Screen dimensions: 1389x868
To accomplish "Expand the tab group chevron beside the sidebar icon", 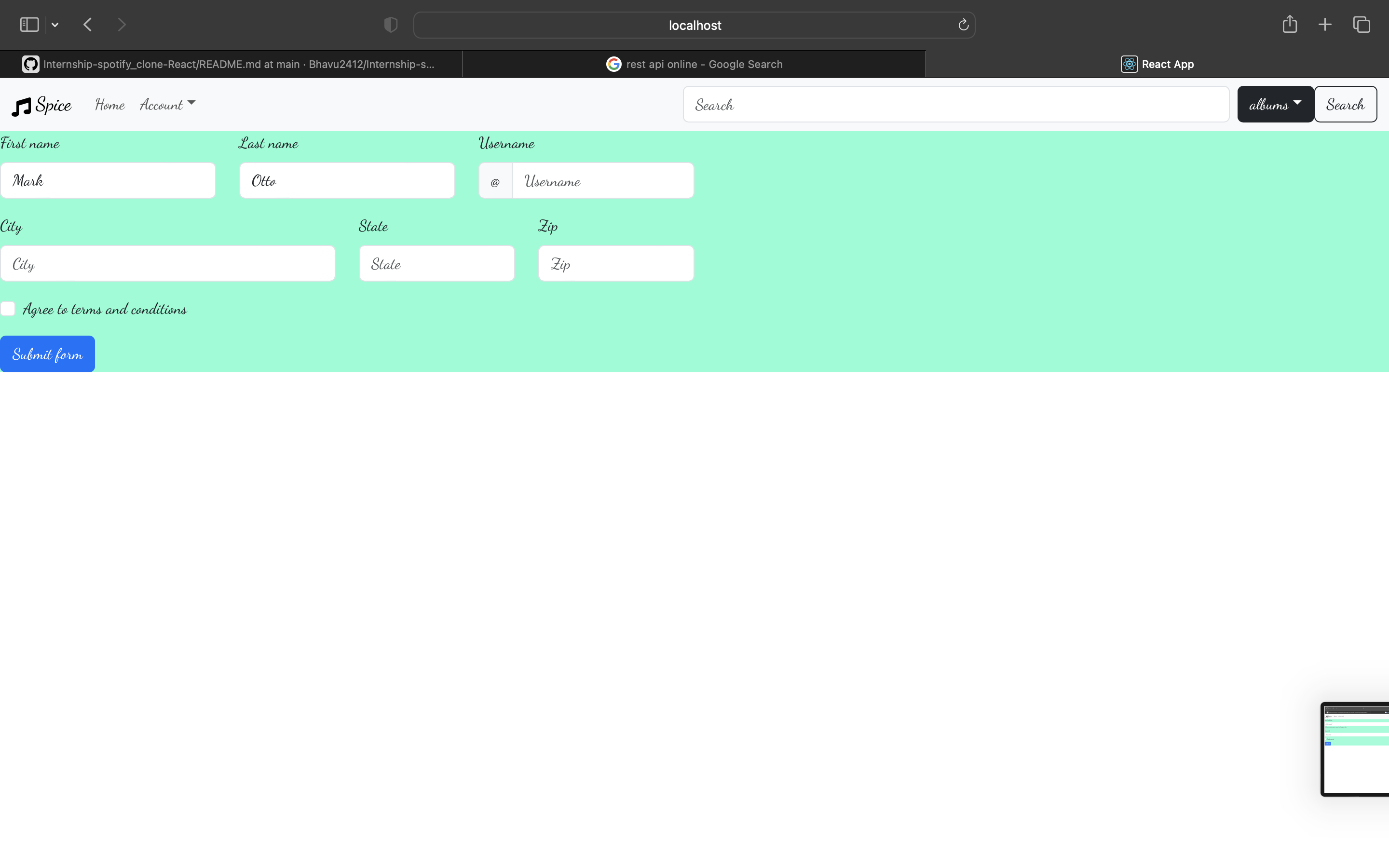I will click(x=55, y=24).
